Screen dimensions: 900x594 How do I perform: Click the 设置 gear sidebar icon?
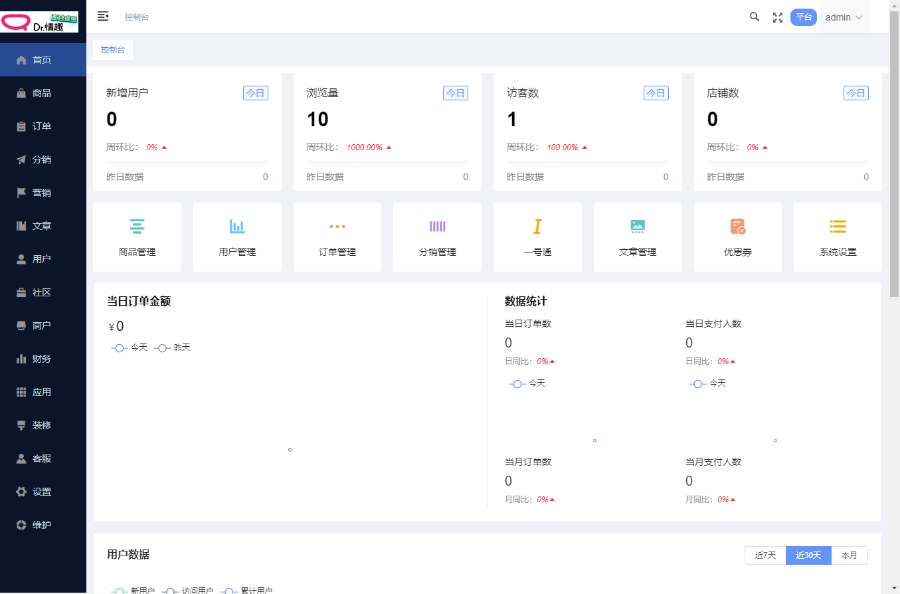pyautogui.click(x=21, y=492)
